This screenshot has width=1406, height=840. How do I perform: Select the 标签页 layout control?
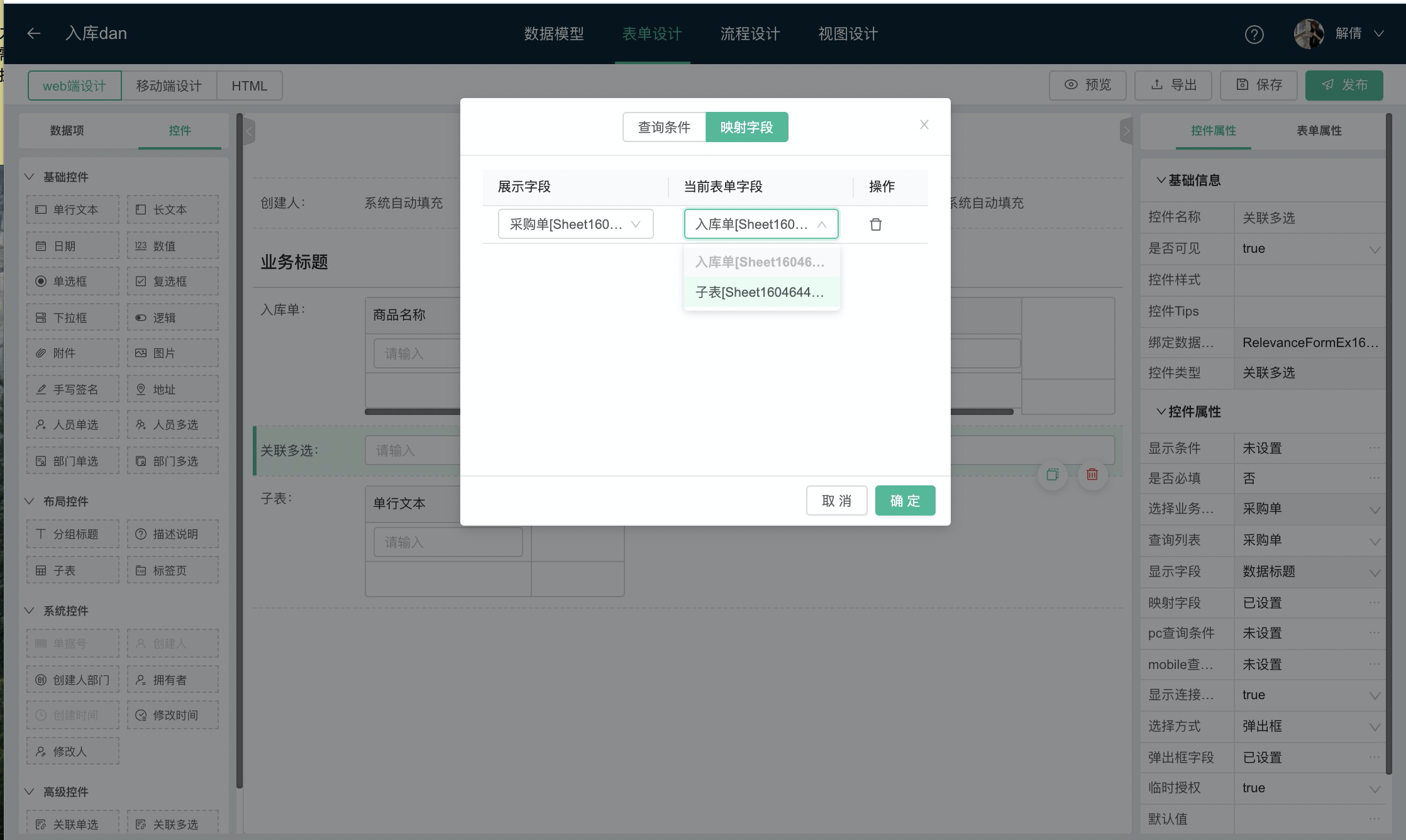(173, 570)
